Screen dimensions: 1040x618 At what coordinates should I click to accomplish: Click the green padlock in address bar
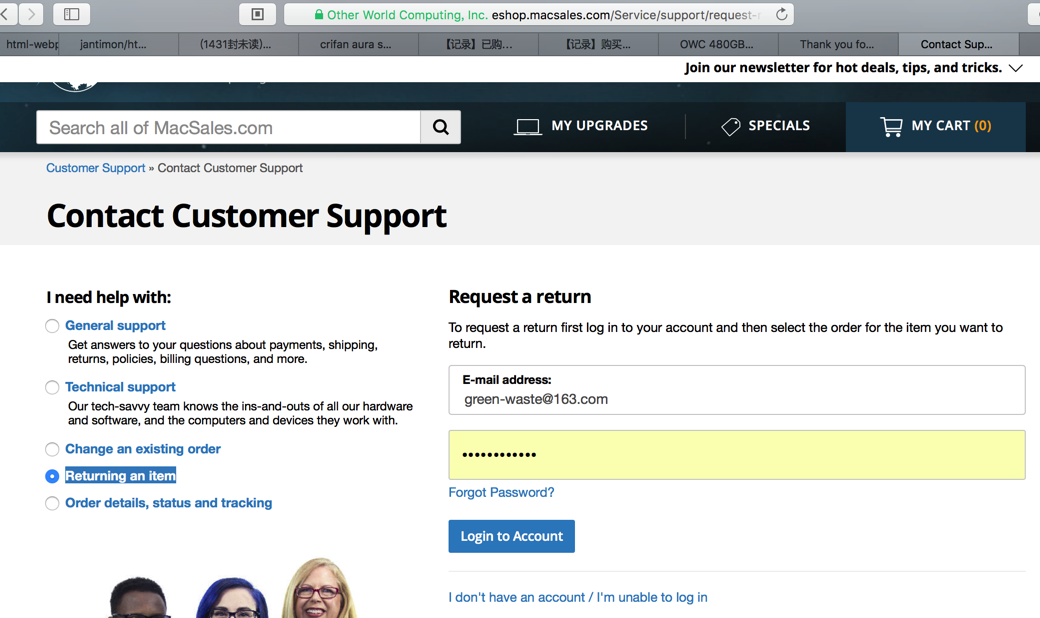click(x=319, y=15)
